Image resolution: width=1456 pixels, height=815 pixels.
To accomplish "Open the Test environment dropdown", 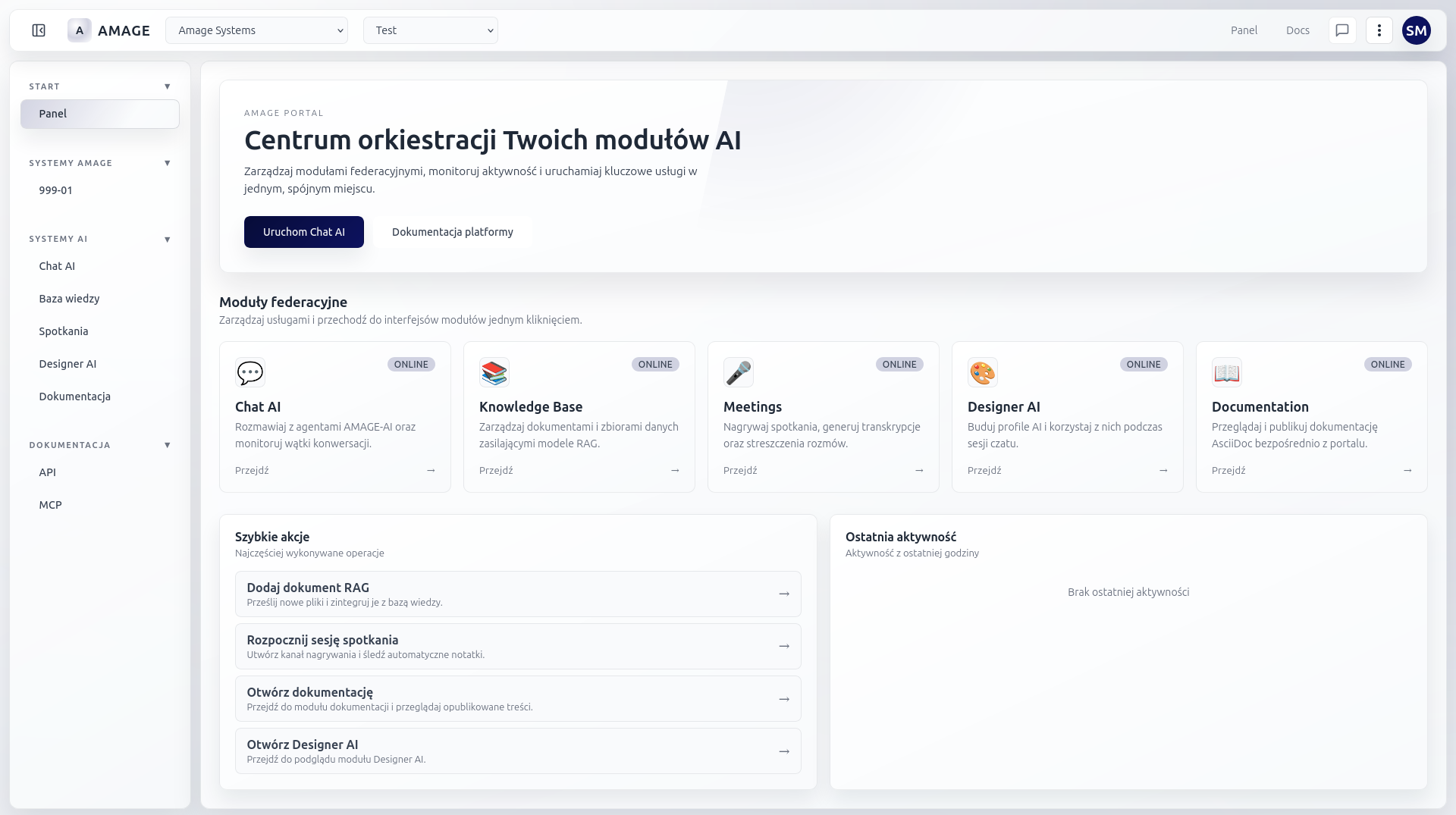I will [x=430, y=30].
